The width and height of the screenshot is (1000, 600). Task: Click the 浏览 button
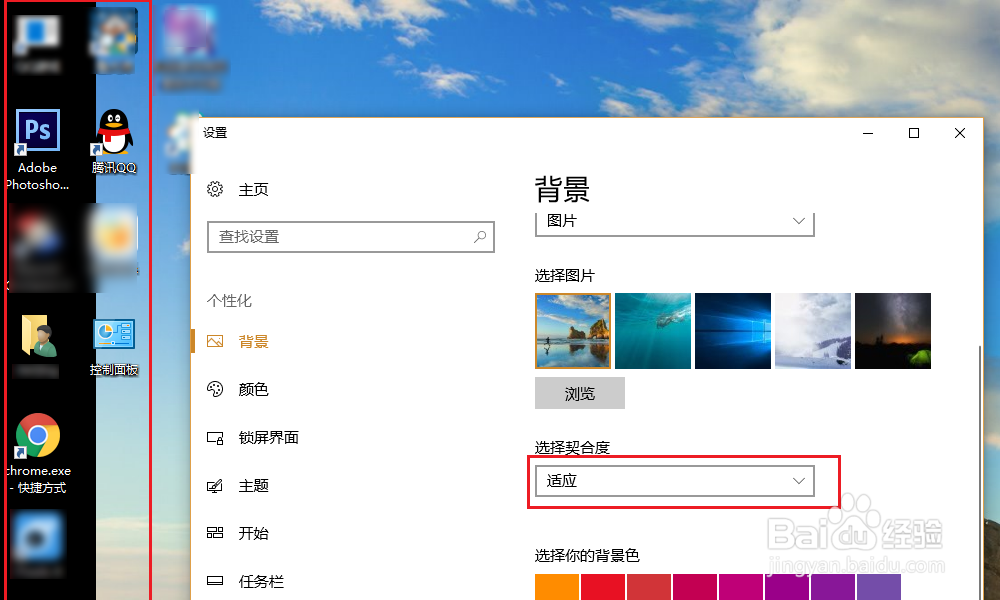(x=580, y=393)
